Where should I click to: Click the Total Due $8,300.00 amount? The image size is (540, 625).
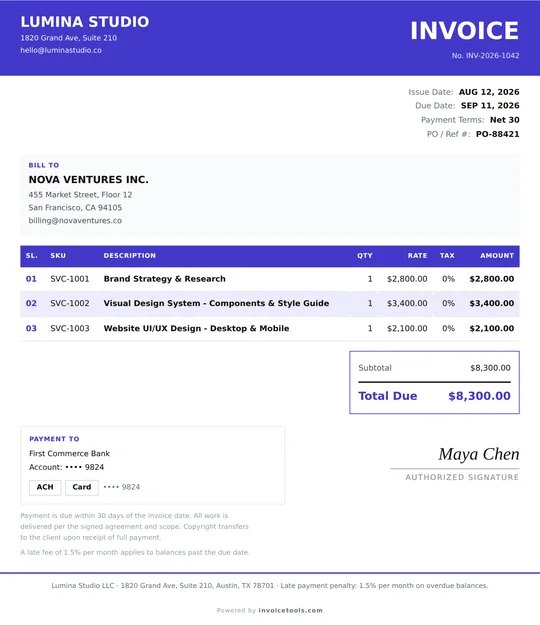[x=479, y=396]
